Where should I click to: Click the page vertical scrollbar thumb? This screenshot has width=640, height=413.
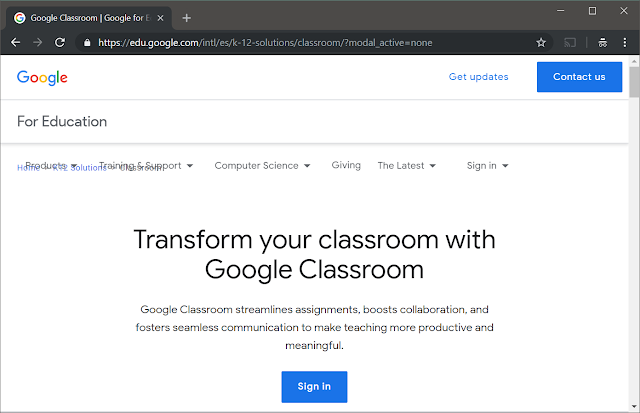[634, 82]
